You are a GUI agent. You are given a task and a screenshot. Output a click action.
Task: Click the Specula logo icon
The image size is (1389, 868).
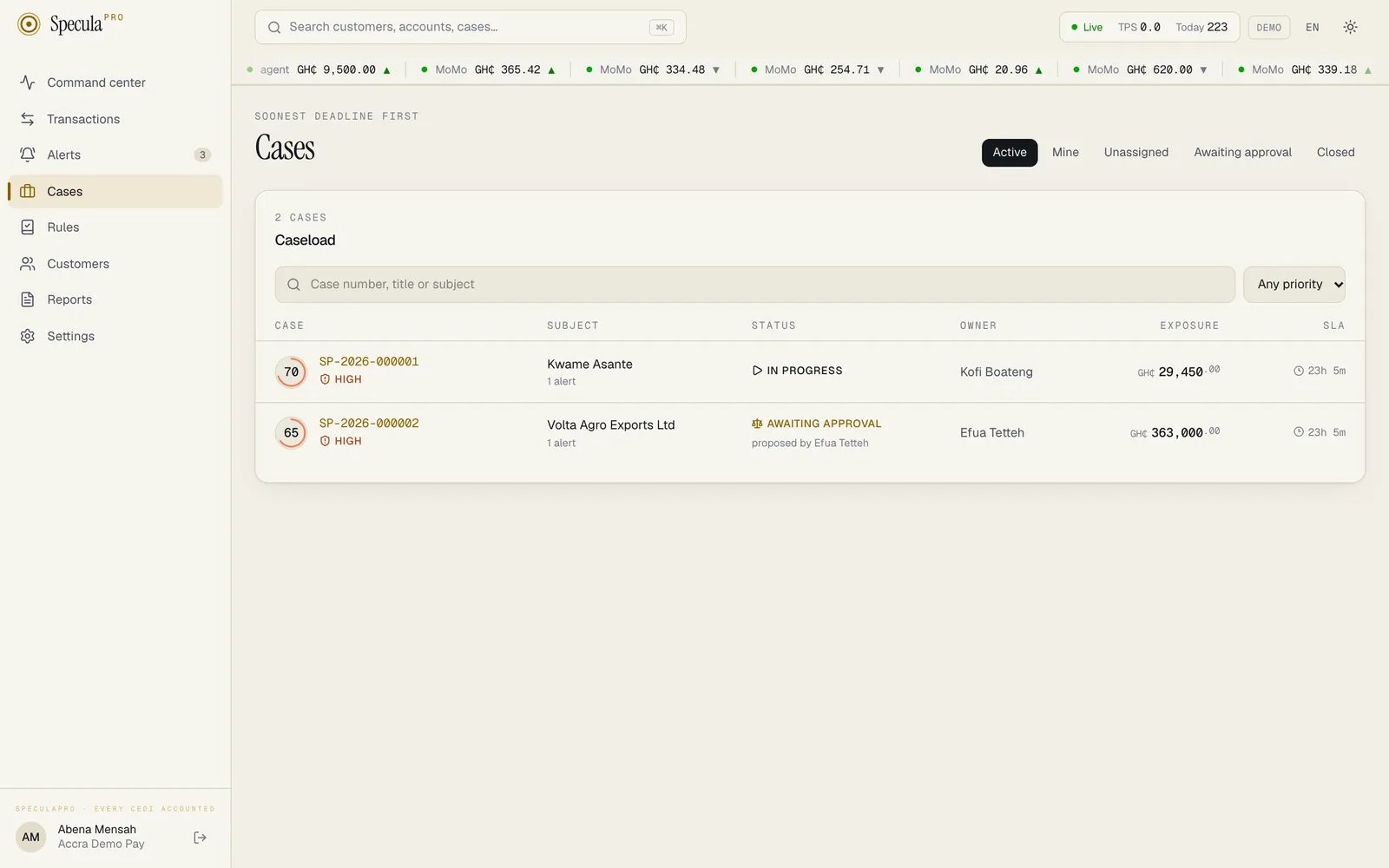click(29, 24)
